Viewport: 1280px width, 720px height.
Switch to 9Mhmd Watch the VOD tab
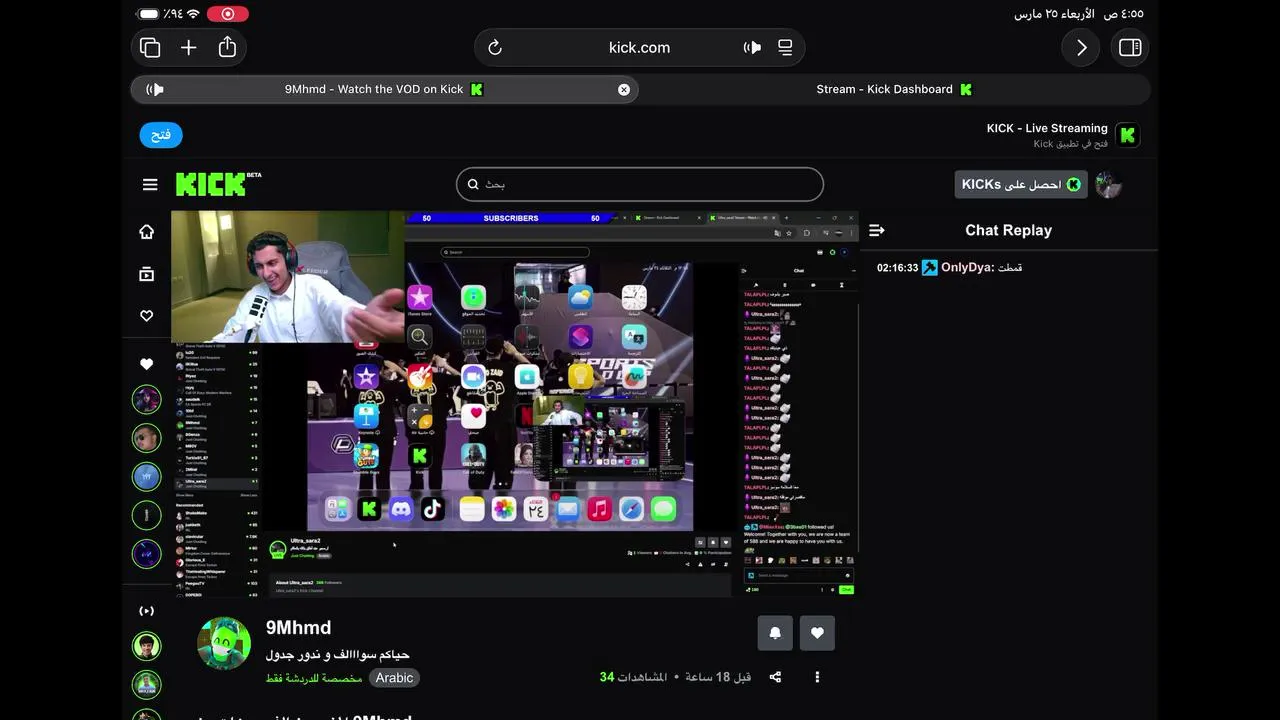point(384,89)
